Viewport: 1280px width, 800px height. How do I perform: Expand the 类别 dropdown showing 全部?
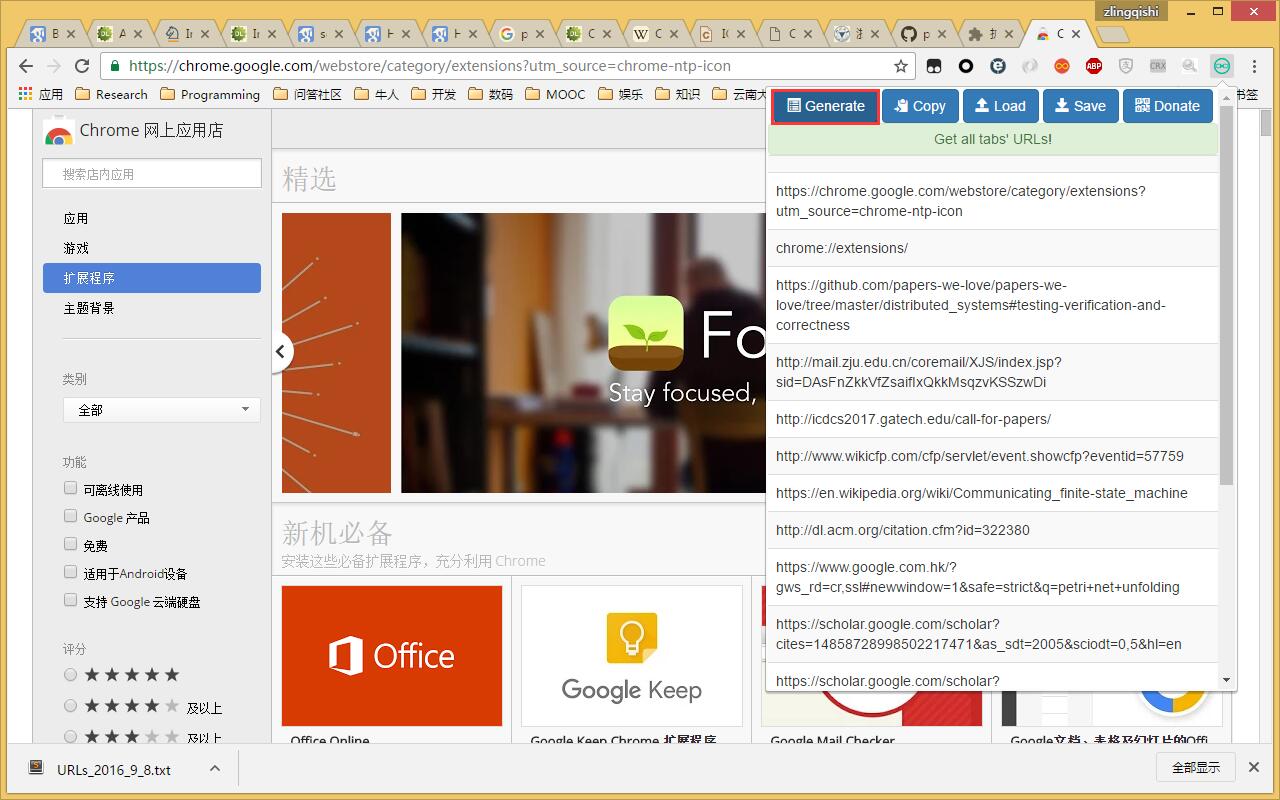162,410
